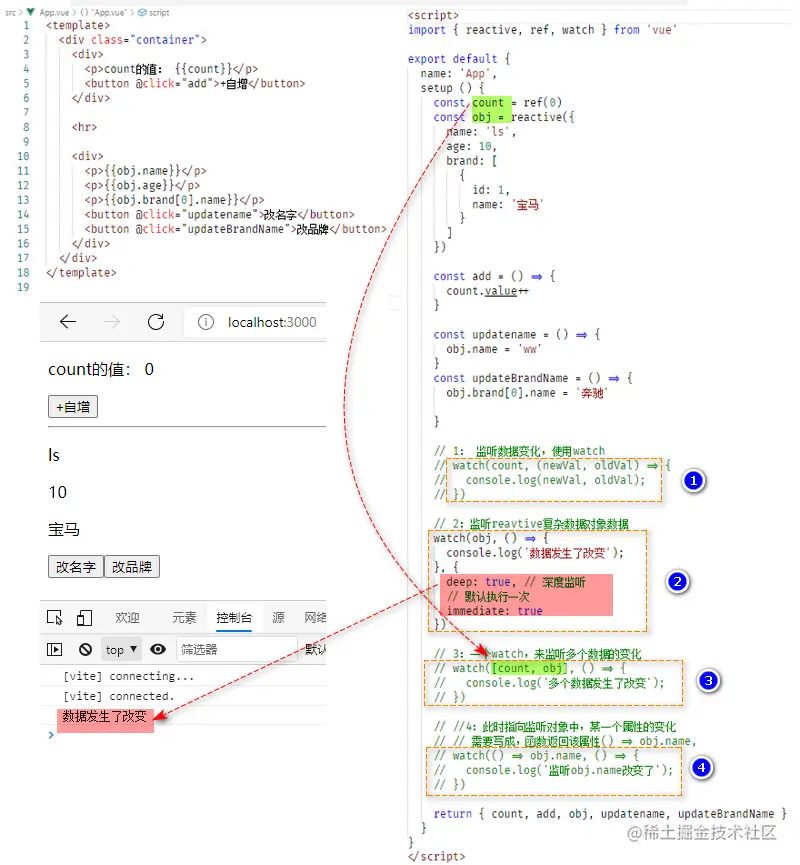The image size is (800, 865).
Task: Click the script breadcrumb segment
Action: pos(153,12)
